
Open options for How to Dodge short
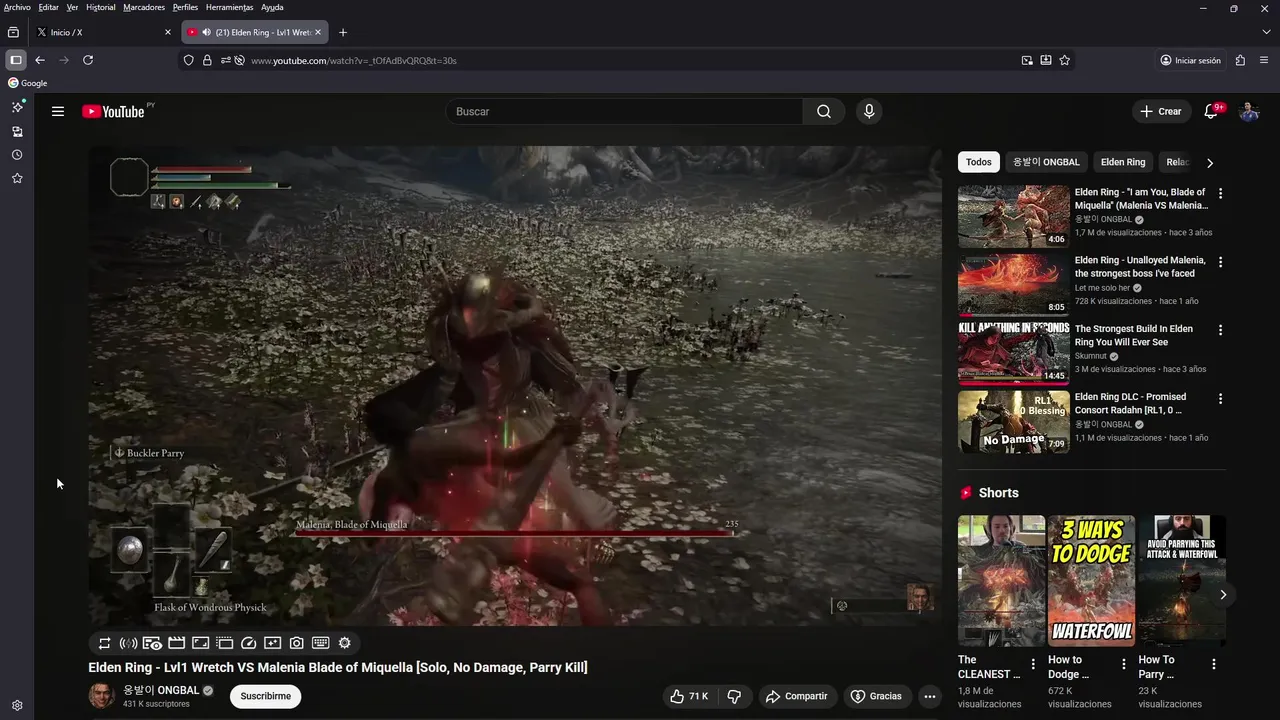coord(1124,664)
